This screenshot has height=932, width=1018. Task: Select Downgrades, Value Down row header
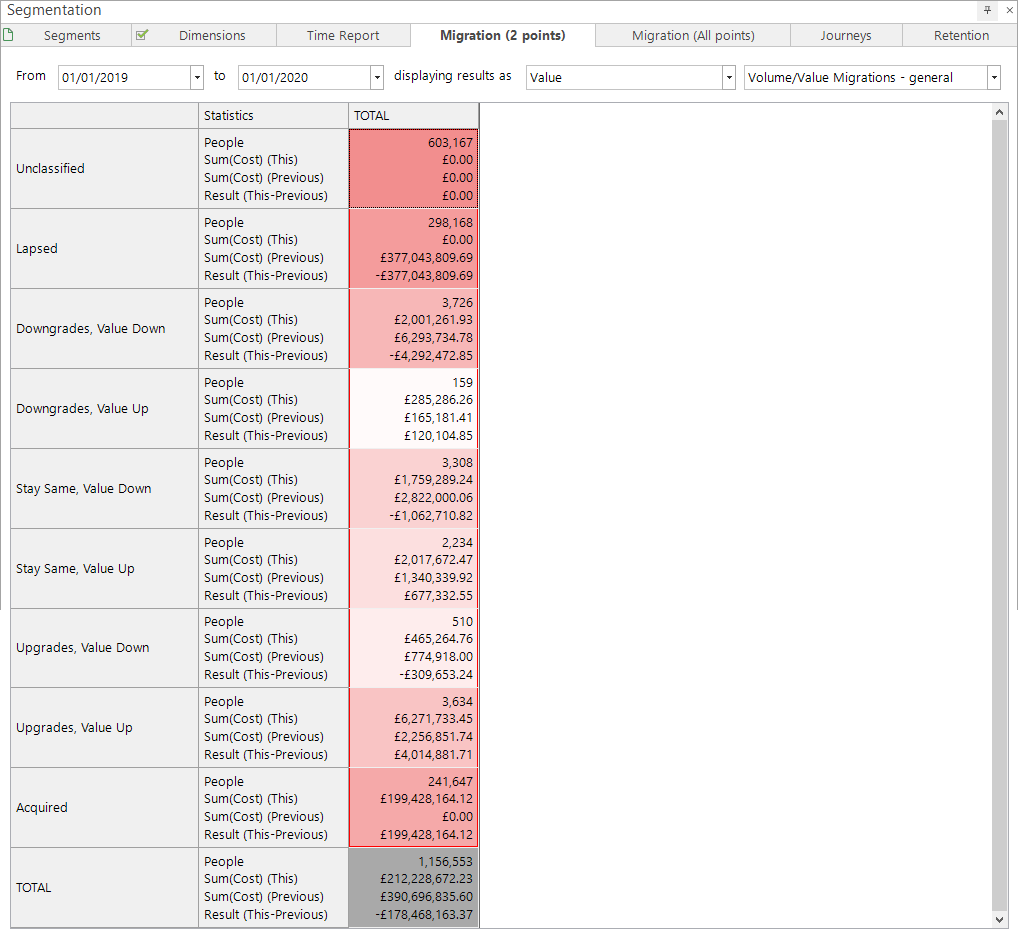coord(104,328)
